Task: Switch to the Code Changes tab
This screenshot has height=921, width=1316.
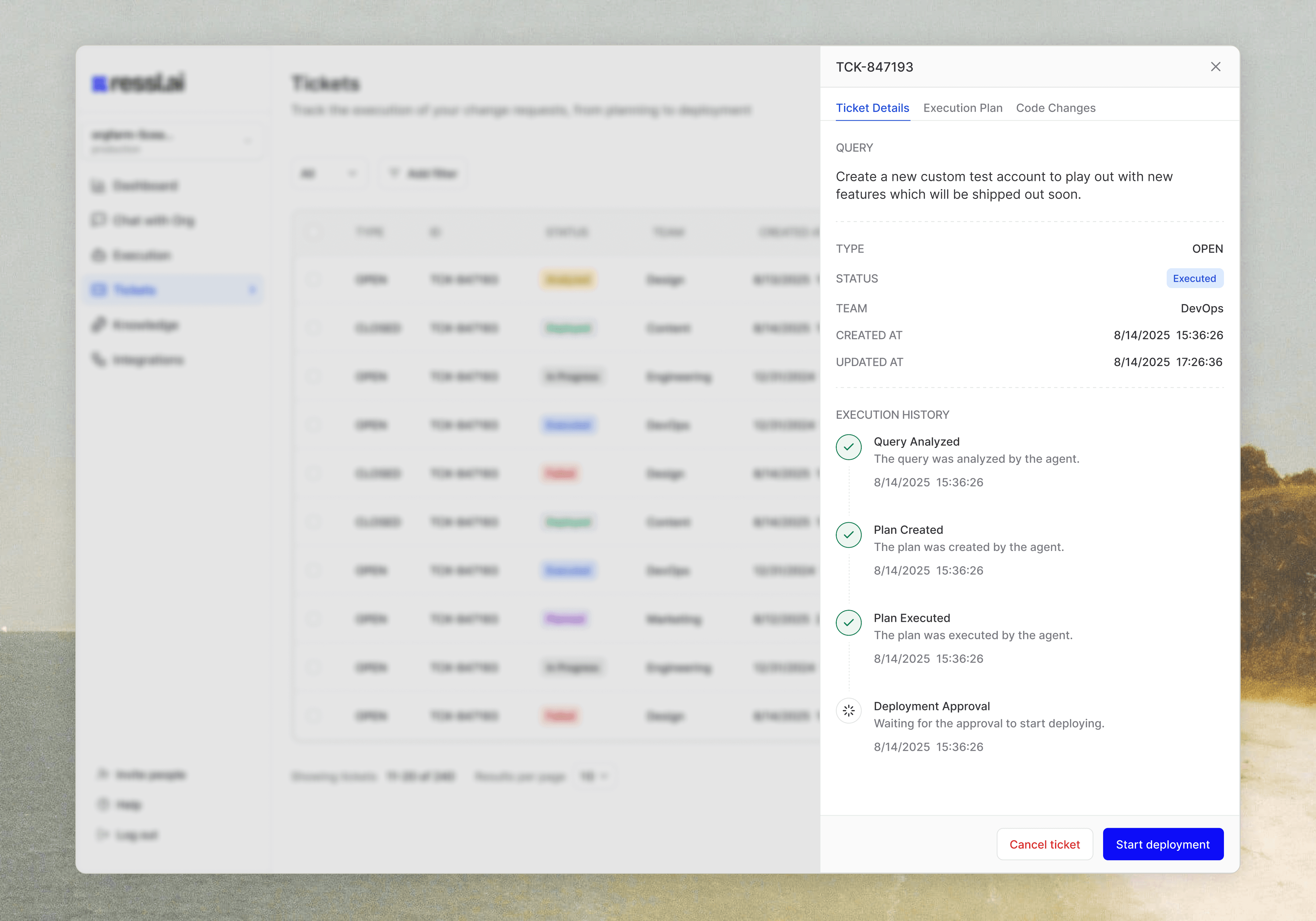Action: pyautogui.click(x=1055, y=108)
